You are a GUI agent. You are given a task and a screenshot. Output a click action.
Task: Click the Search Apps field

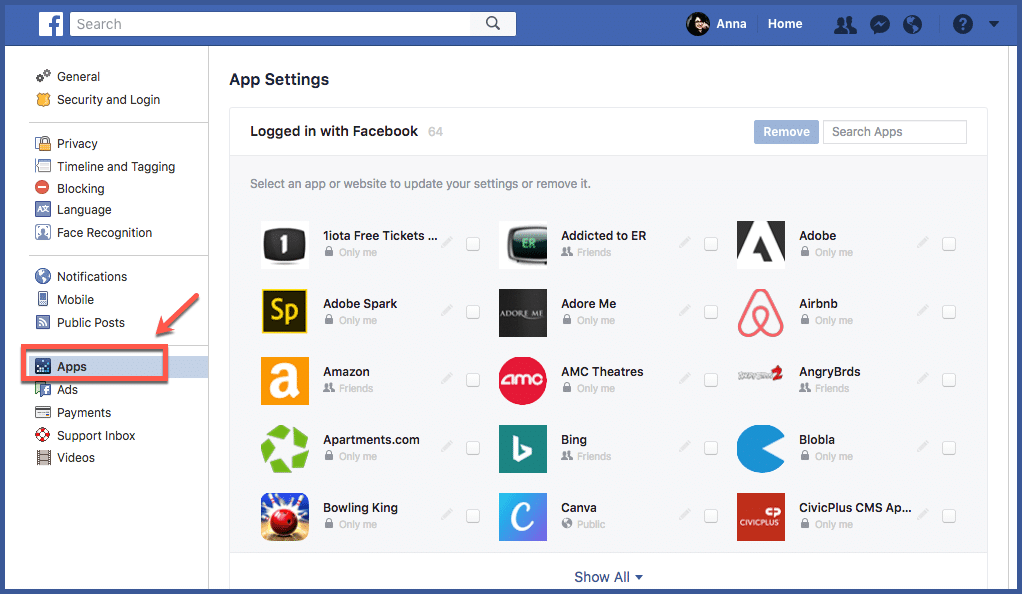click(895, 132)
